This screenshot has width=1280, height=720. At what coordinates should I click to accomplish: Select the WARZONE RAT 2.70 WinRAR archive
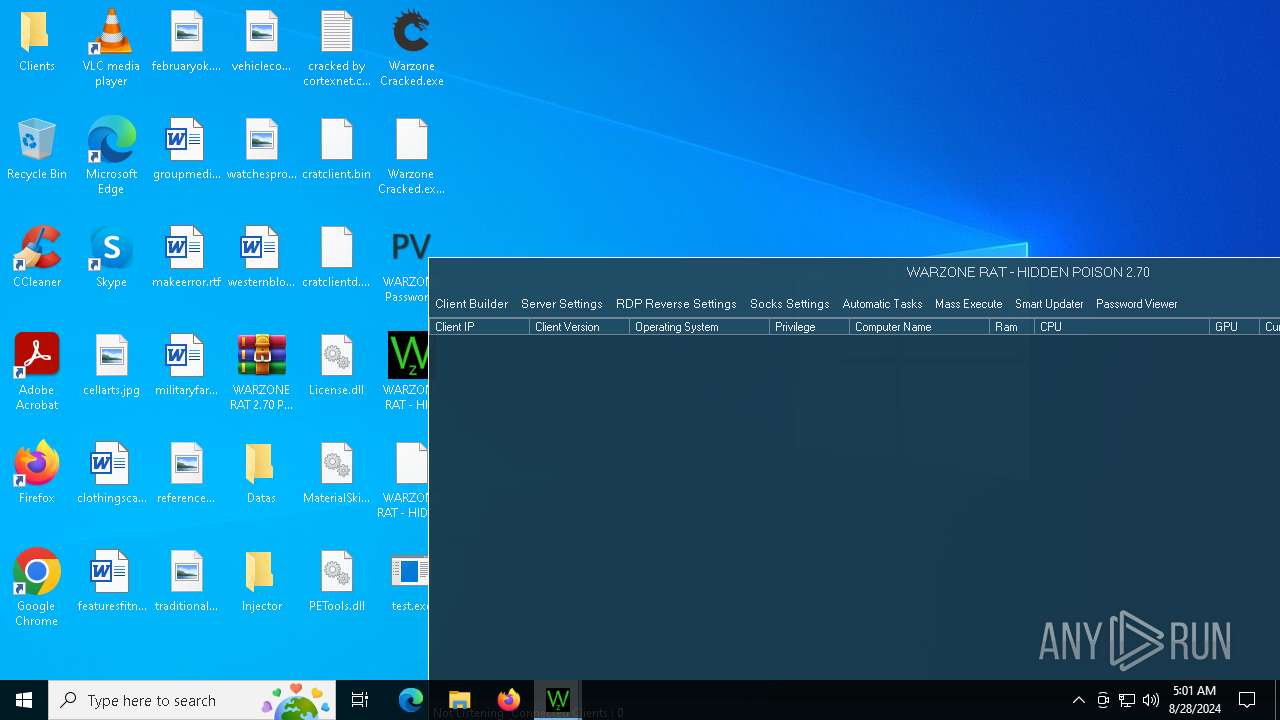[261, 372]
